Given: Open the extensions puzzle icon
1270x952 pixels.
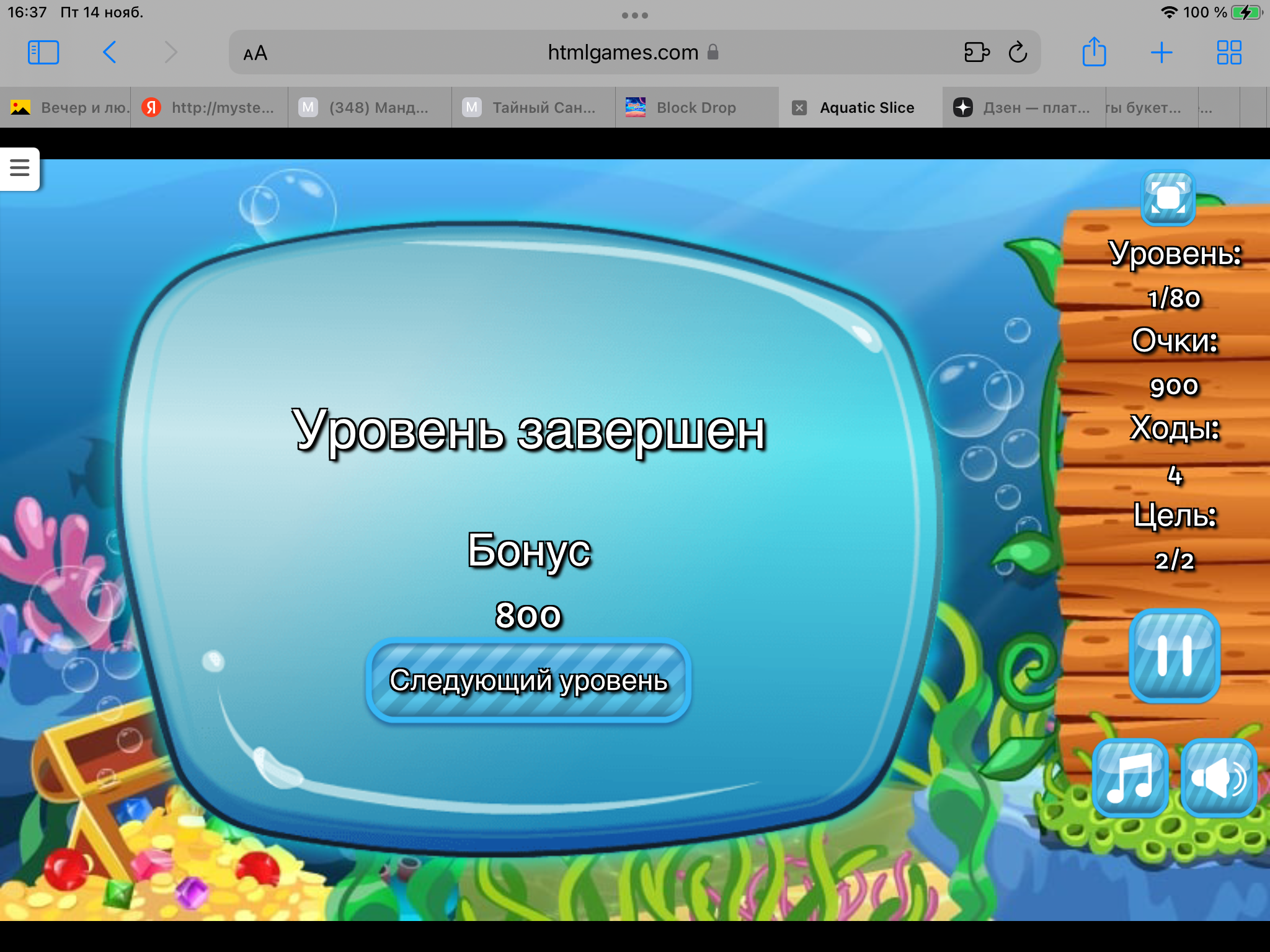Looking at the screenshot, I should coord(977,53).
